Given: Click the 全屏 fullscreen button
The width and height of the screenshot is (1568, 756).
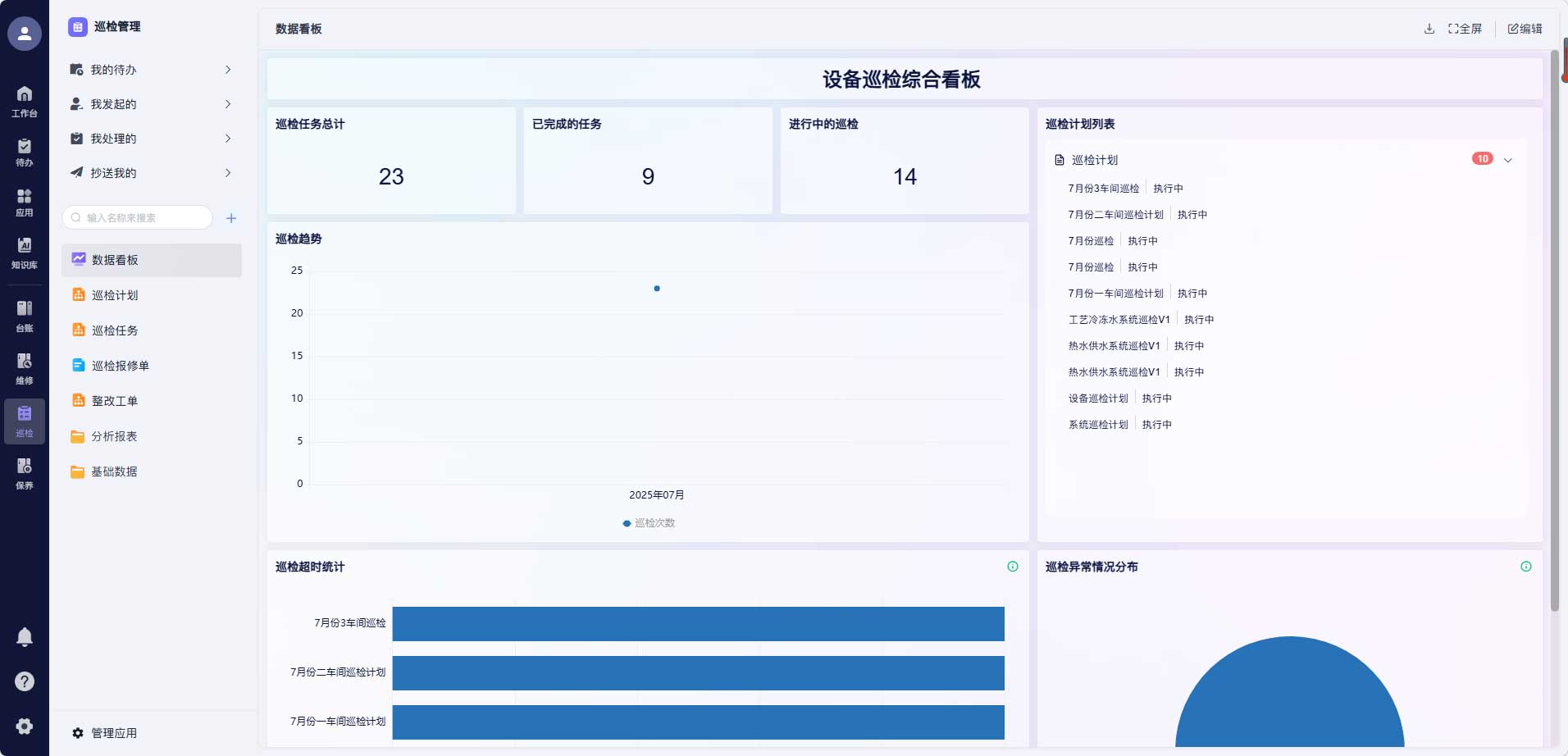Looking at the screenshot, I should [x=1465, y=28].
